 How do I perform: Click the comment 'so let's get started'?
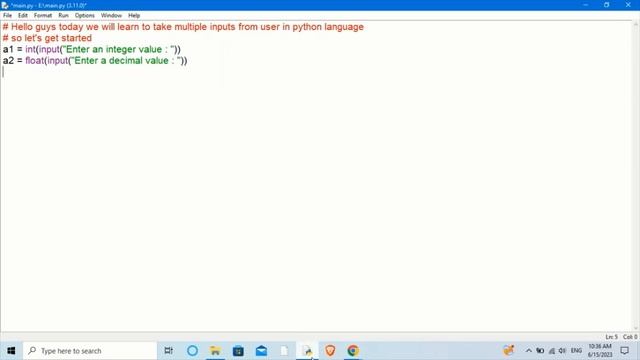pyautogui.click(x=47, y=38)
